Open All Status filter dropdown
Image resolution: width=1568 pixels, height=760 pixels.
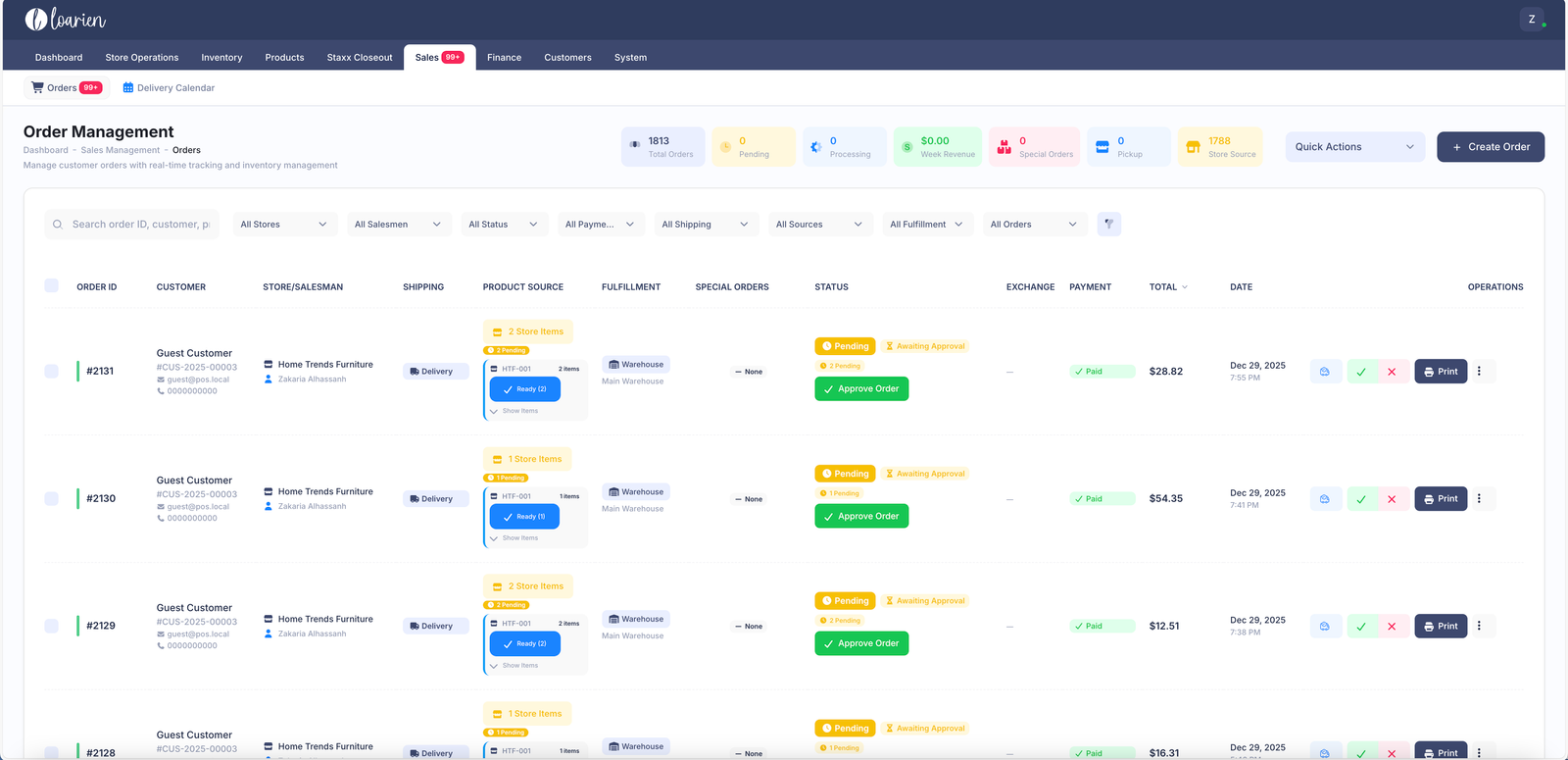[504, 225]
